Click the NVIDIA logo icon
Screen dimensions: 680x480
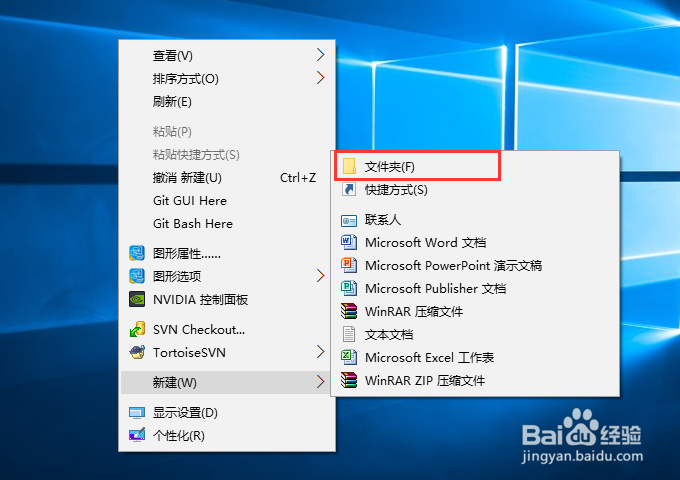[x=137, y=299]
